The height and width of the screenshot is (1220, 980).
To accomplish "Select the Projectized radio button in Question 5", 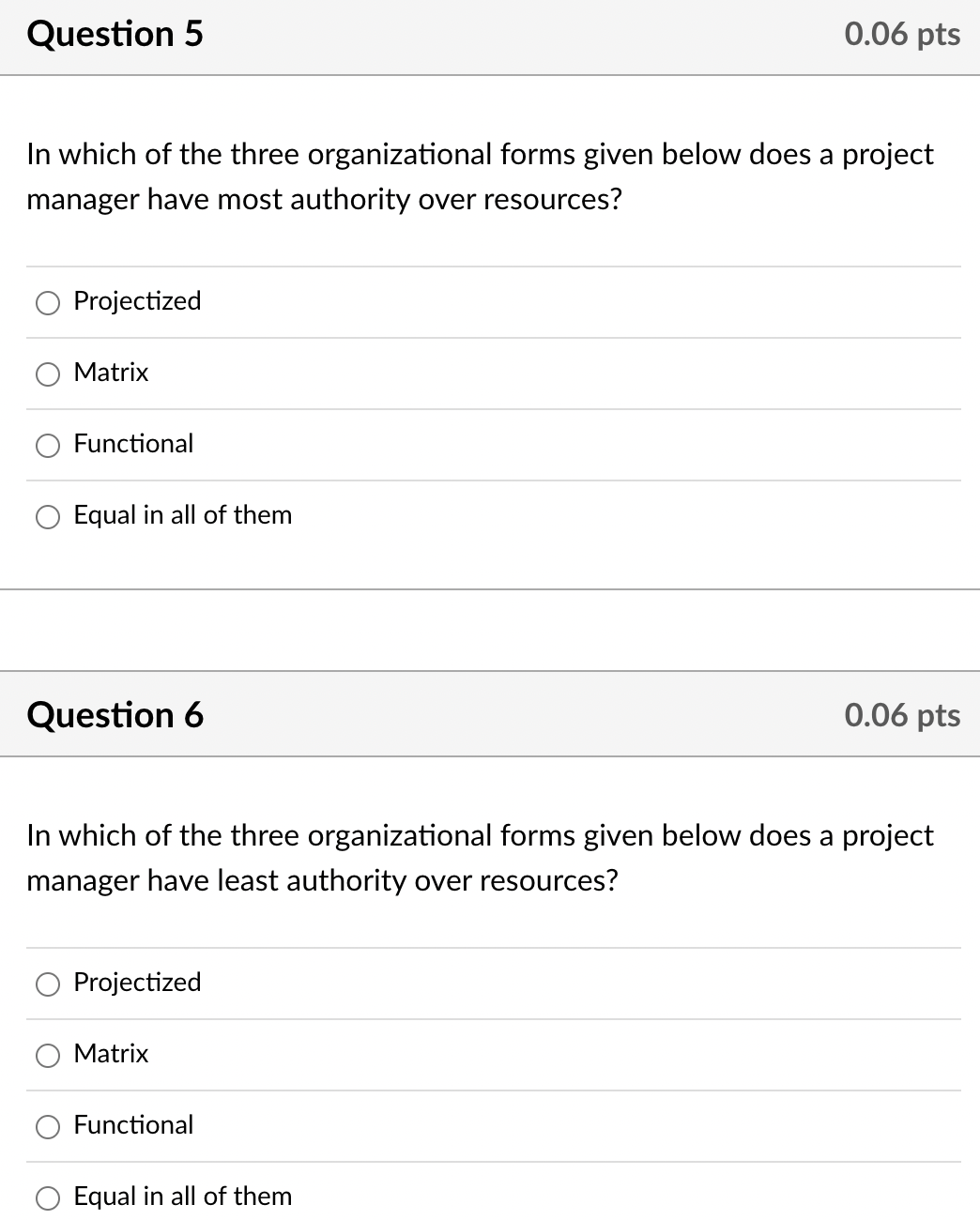I will [47, 302].
